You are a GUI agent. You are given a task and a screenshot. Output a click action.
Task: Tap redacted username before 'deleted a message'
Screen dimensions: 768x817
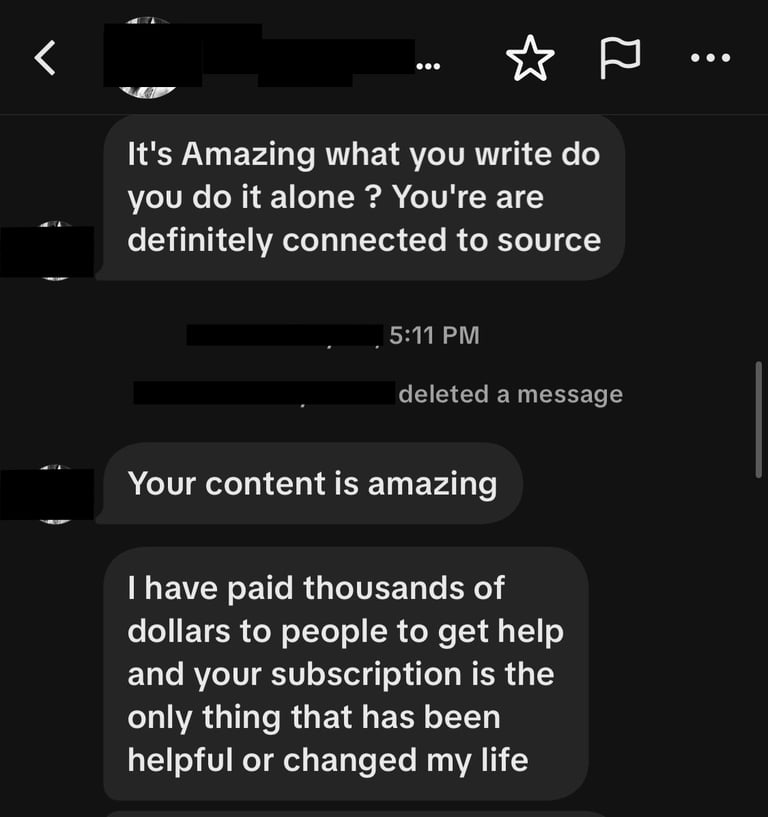[x=264, y=393]
